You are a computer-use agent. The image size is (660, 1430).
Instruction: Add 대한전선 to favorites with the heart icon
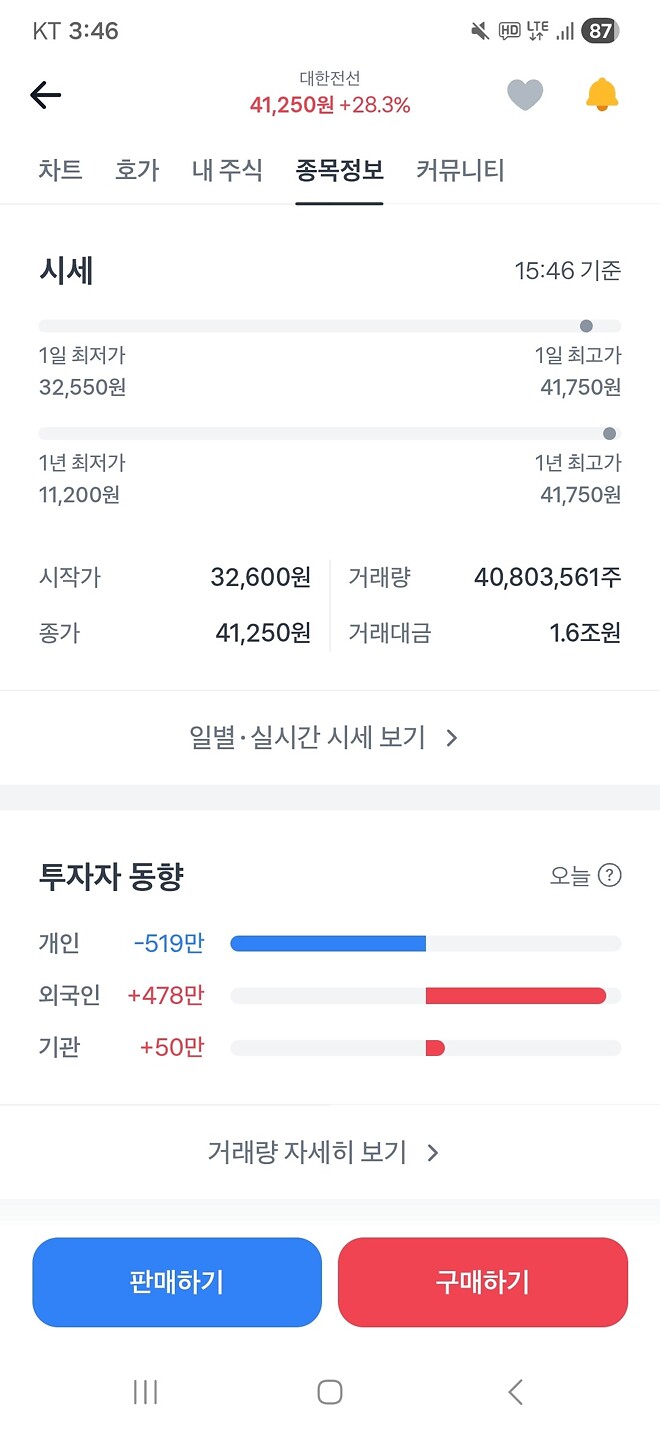[526, 93]
